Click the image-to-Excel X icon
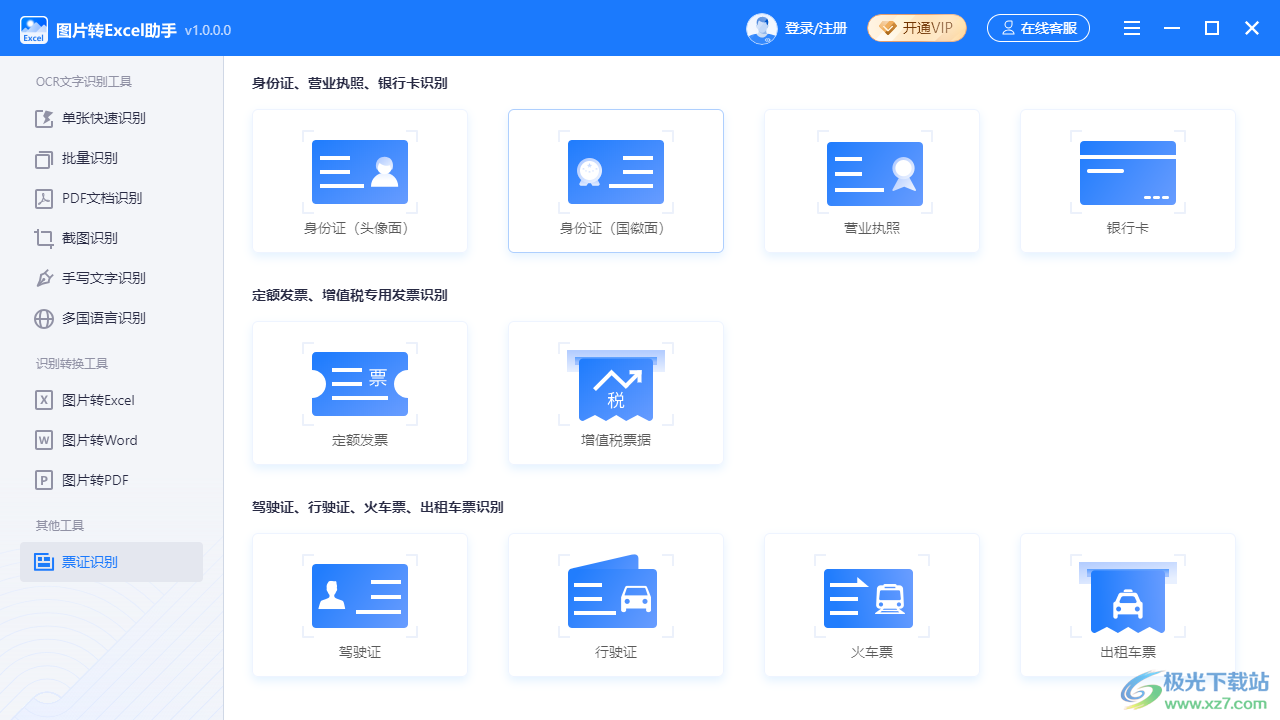This screenshot has height=720, width=1280. coord(44,400)
